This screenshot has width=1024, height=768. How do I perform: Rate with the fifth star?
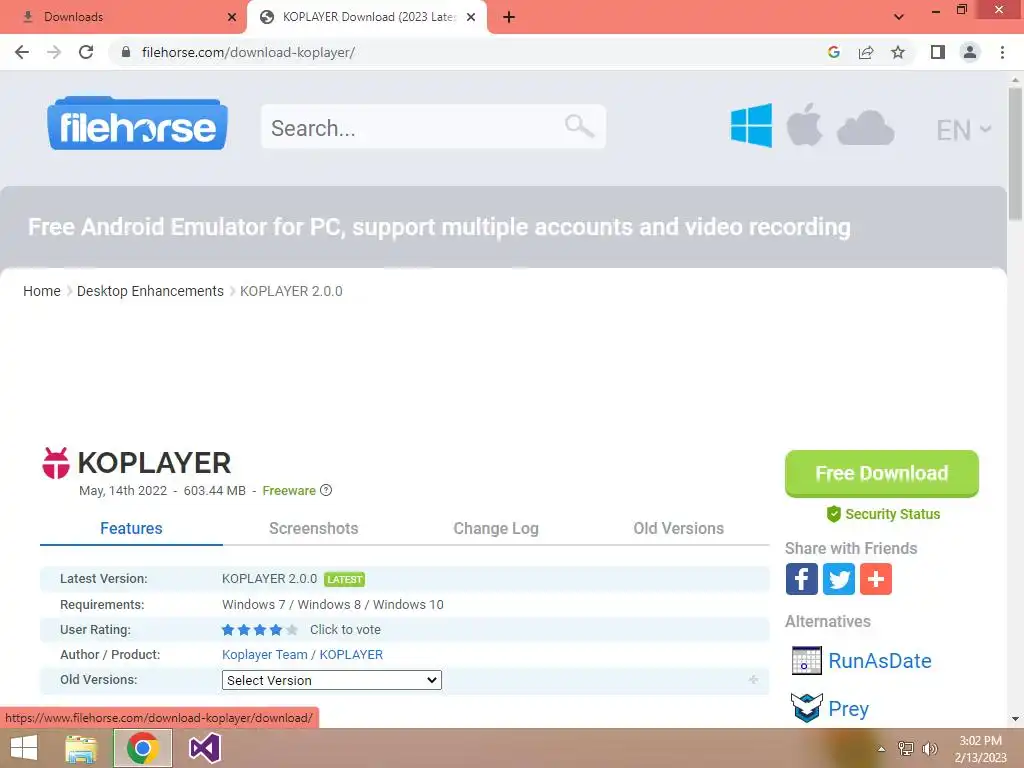pyautogui.click(x=292, y=630)
